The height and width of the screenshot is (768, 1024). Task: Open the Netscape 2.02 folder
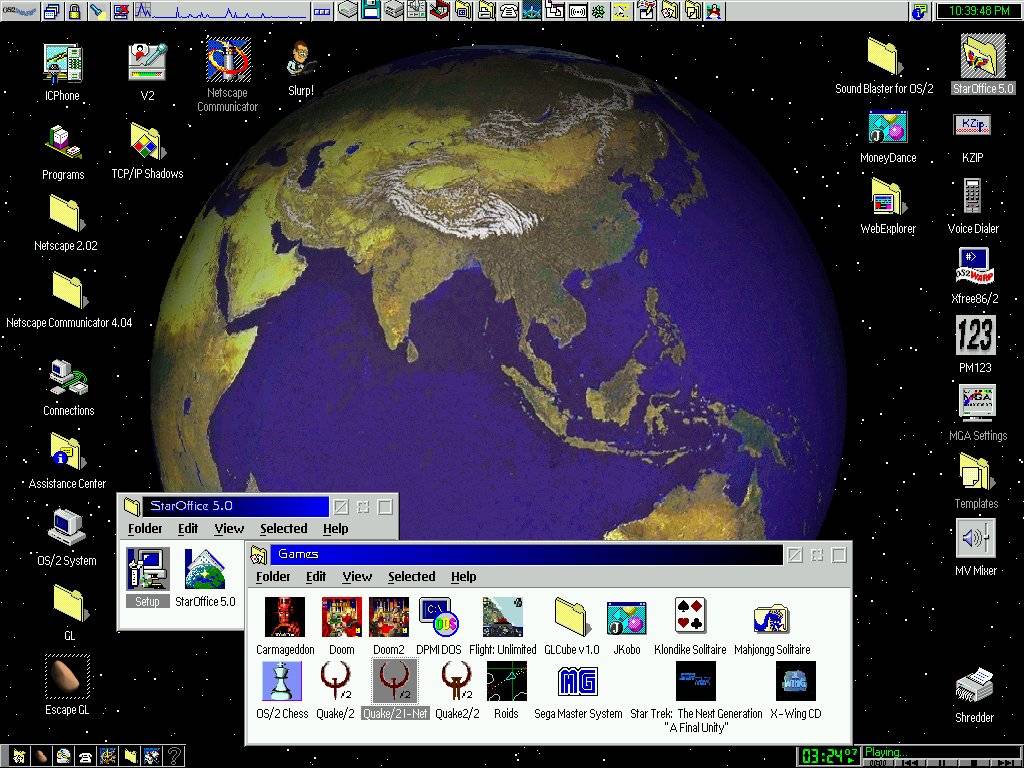click(x=65, y=222)
